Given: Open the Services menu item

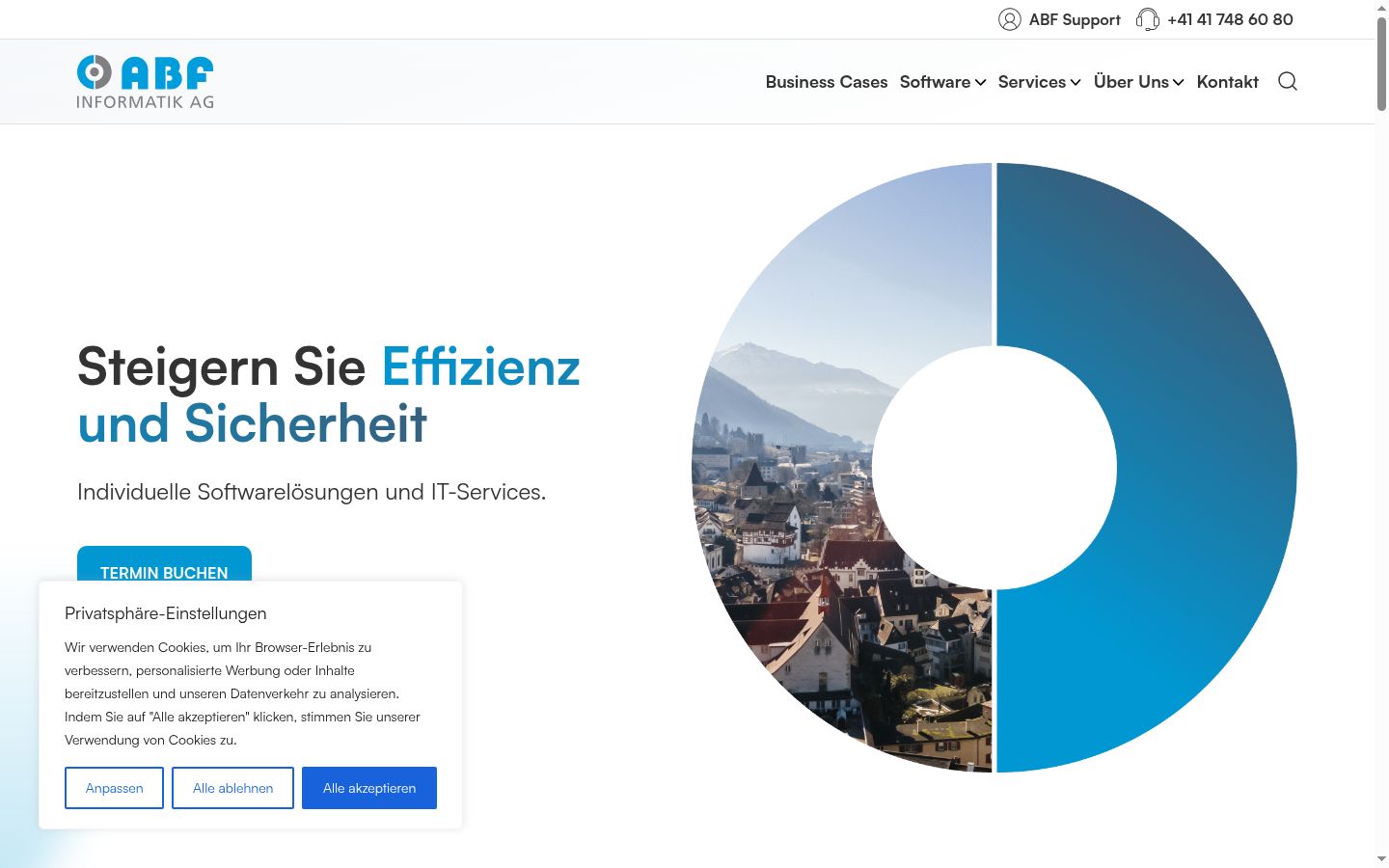Looking at the screenshot, I should (1032, 82).
